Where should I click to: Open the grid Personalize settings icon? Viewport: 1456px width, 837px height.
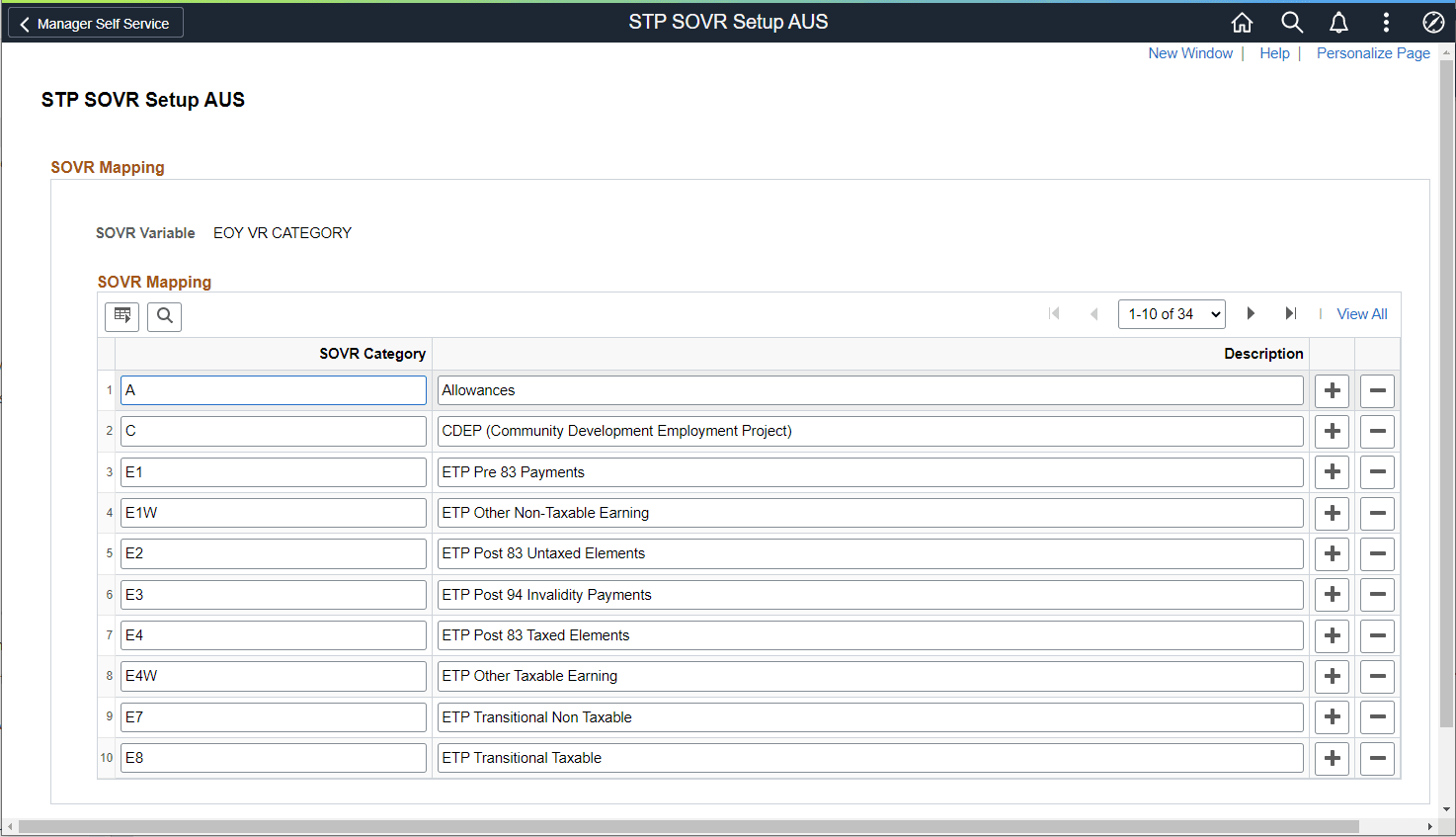[x=121, y=316]
